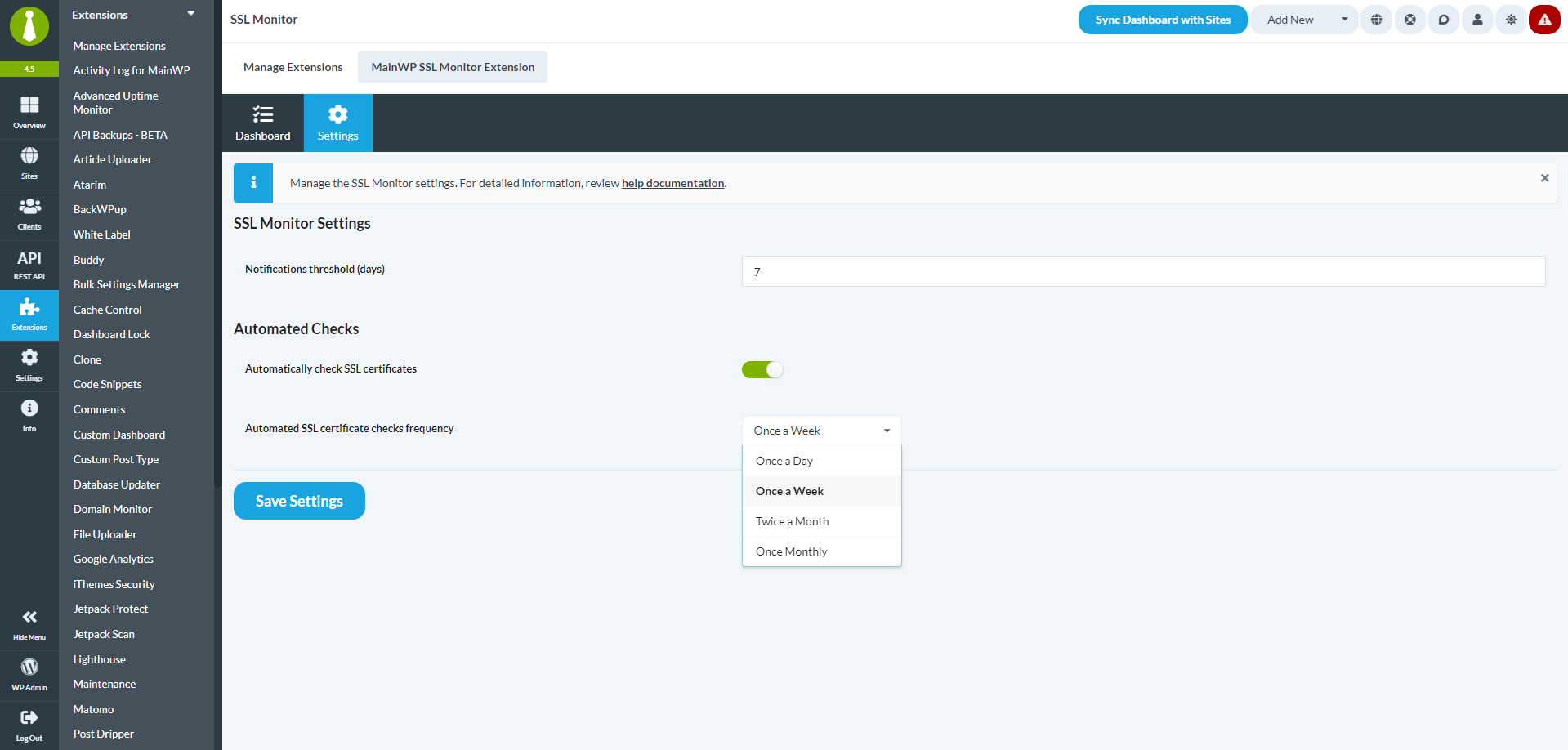Open BackWPup extension

[x=100, y=209]
